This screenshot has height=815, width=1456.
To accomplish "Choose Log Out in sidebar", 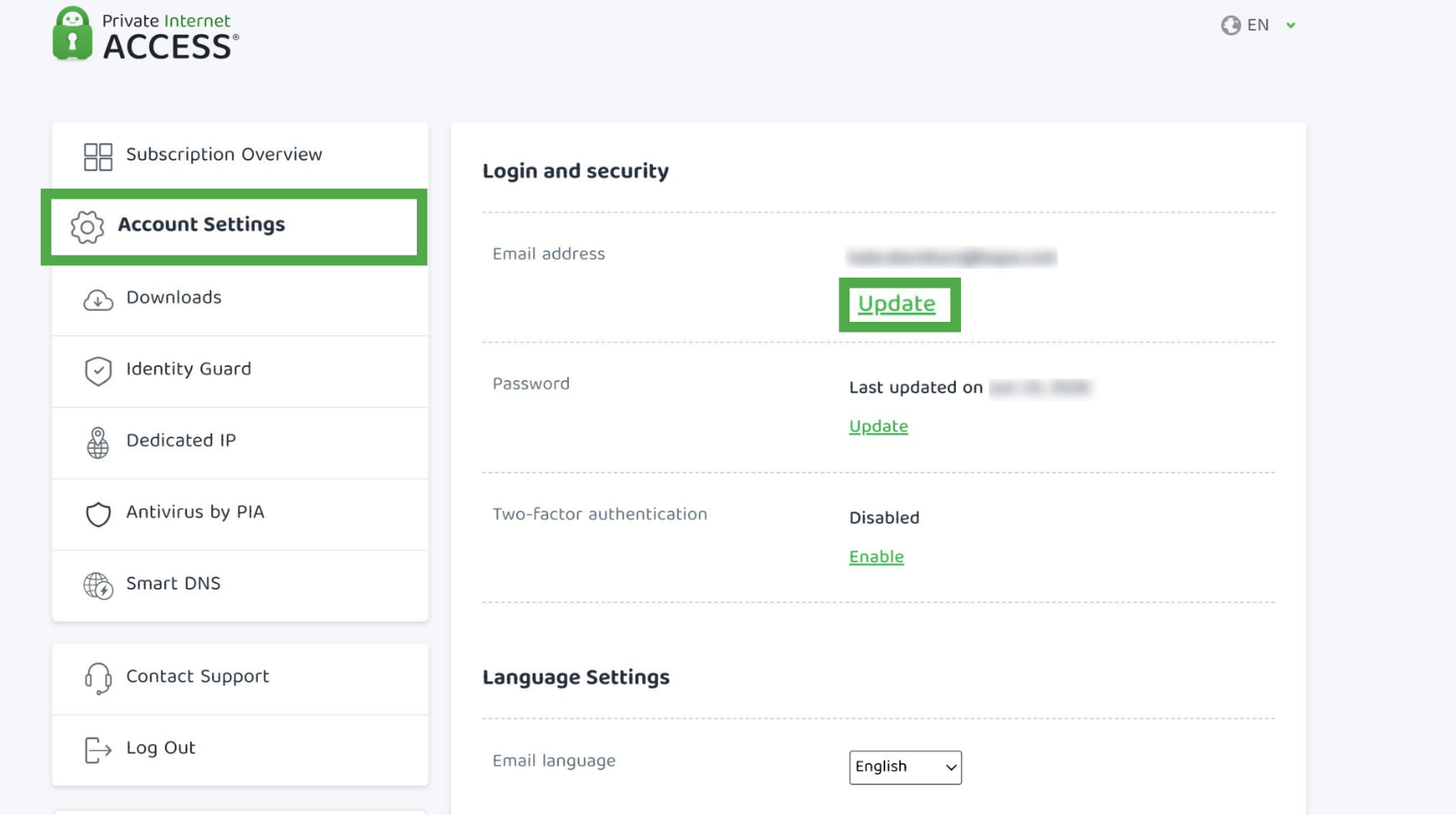I will point(240,749).
